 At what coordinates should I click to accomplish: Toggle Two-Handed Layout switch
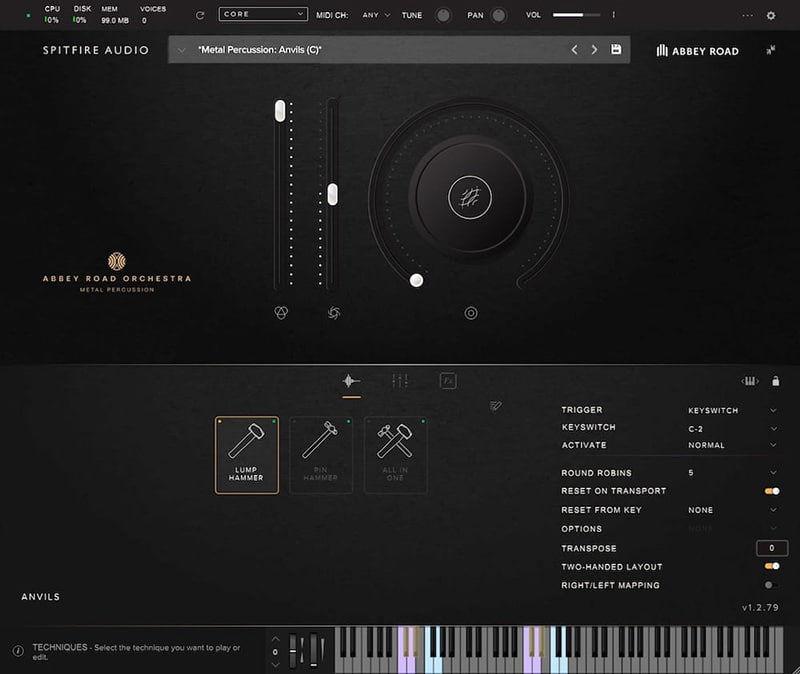pos(772,566)
